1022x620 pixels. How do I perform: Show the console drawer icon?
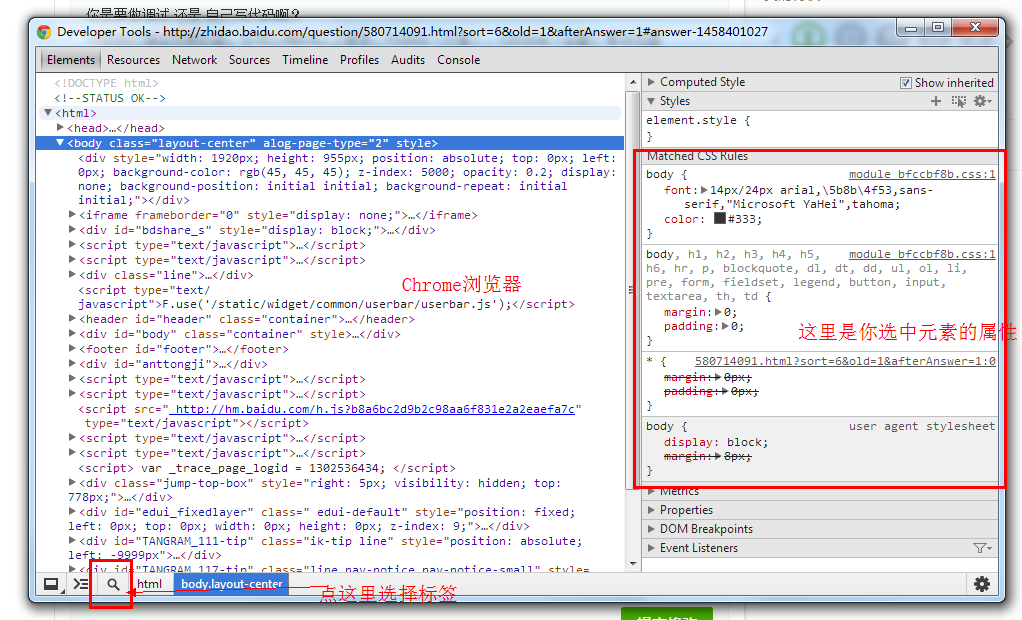pos(81,584)
